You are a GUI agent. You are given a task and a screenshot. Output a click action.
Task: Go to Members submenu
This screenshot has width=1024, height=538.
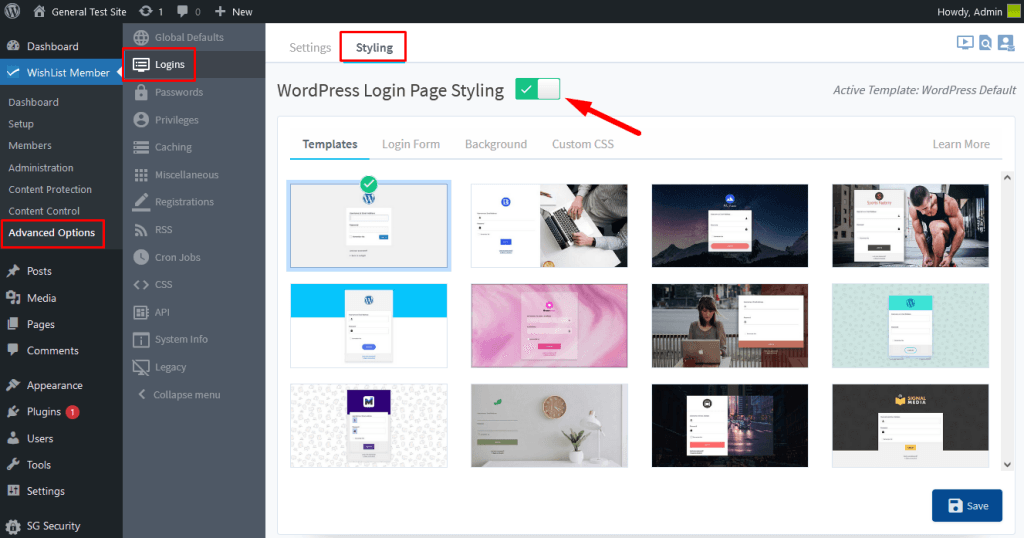coord(29,145)
